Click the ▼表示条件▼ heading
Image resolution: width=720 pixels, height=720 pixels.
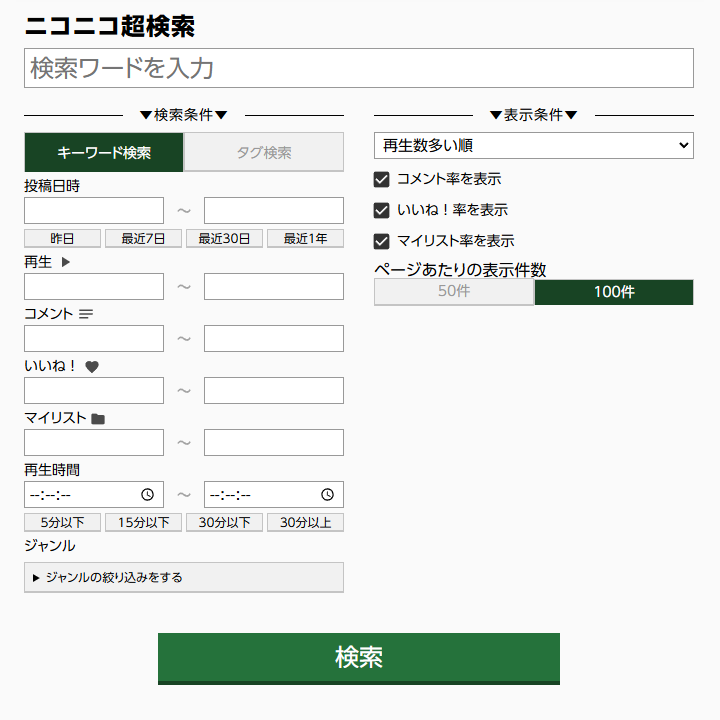pyautogui.click(x=534, y=115)
